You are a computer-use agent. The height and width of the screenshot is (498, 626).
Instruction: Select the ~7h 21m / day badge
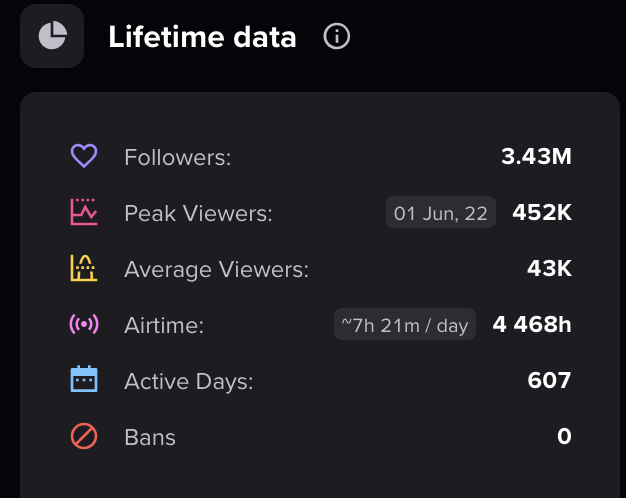405,324
